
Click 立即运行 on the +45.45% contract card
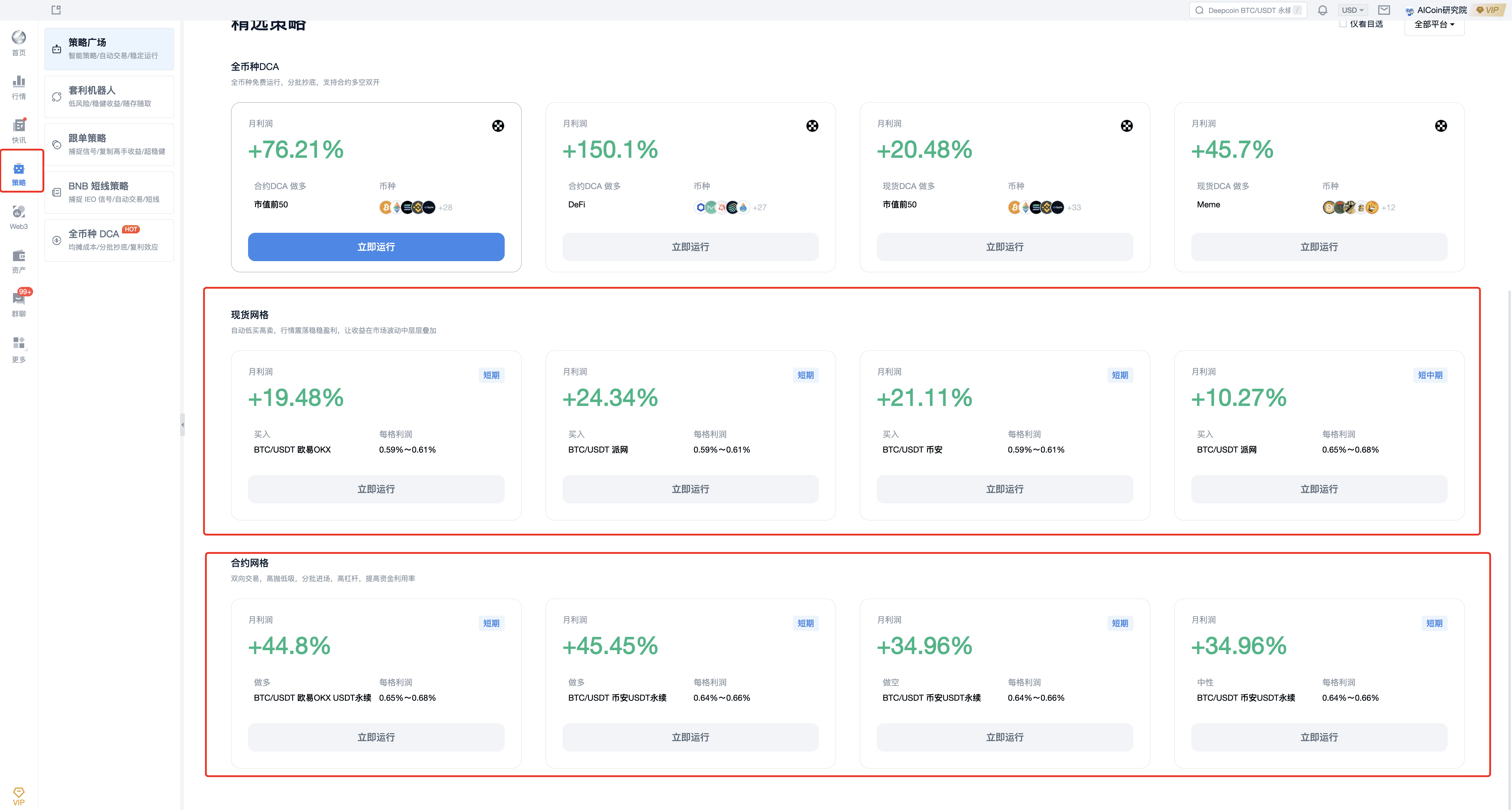690,737
